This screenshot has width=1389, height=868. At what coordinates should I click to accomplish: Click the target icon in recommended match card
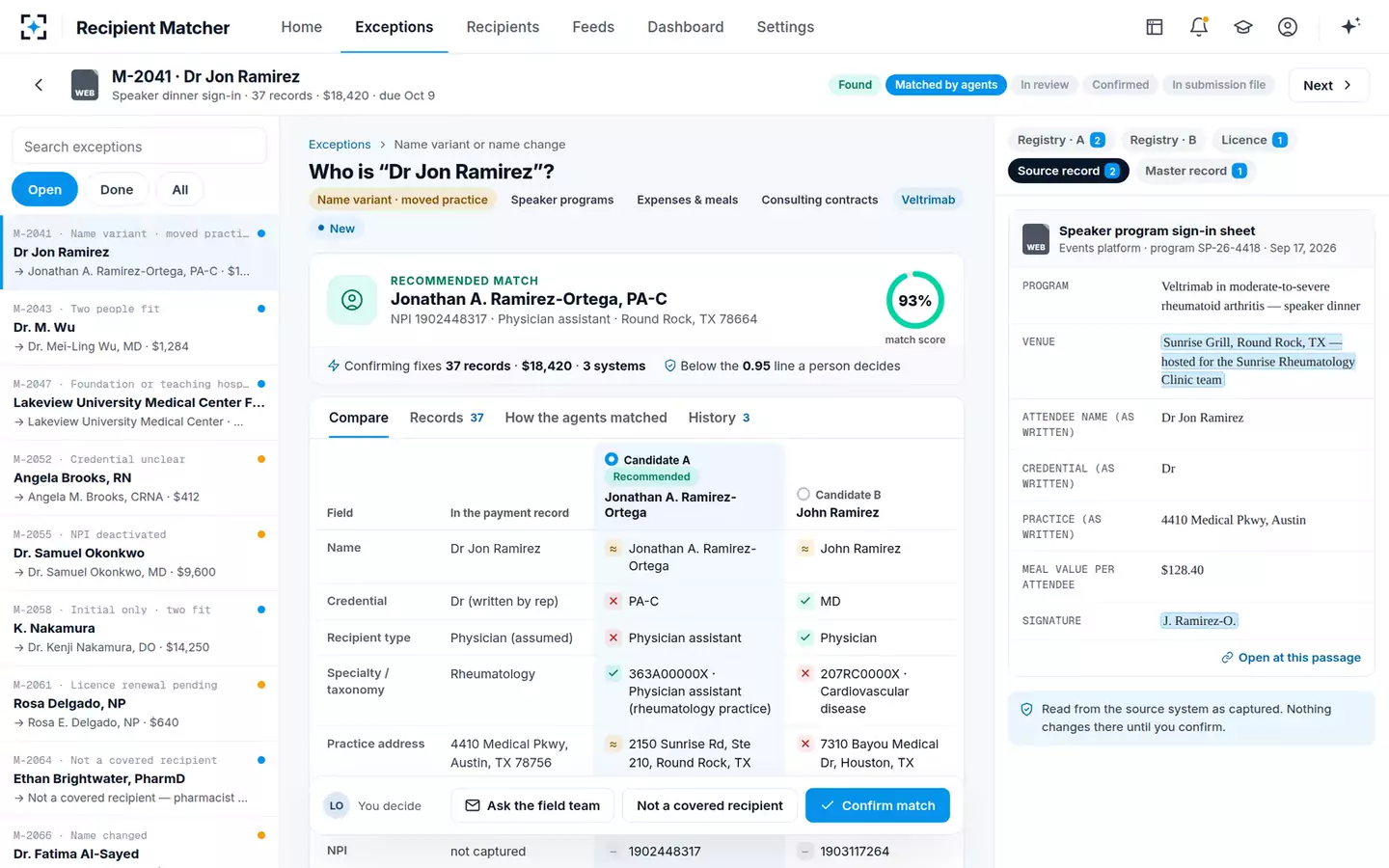[x=352, y=300]
